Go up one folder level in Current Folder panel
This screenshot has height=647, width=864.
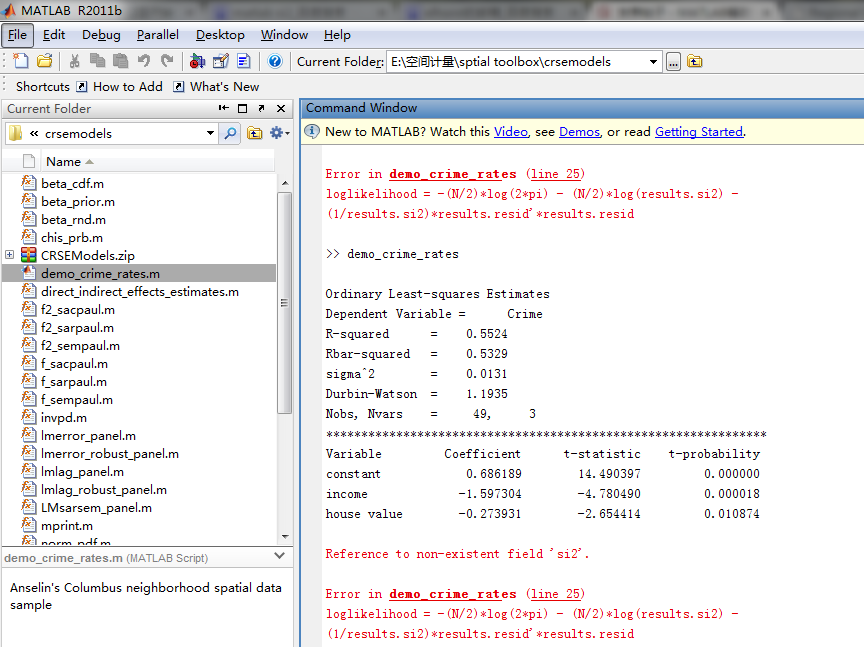click(255, 133)
